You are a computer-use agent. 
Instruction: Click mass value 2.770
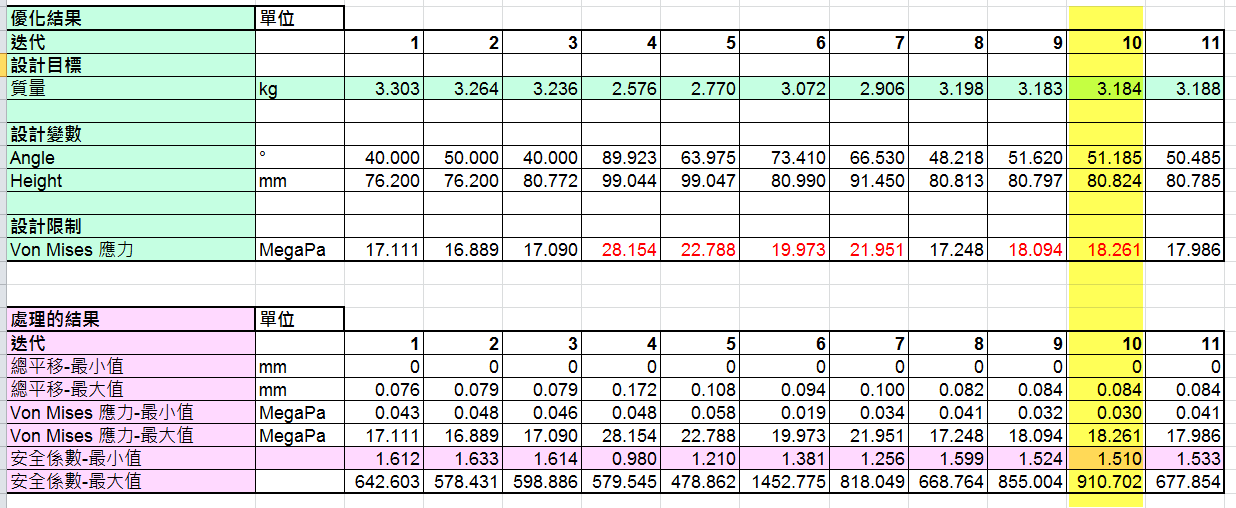(x=700, y=88)
